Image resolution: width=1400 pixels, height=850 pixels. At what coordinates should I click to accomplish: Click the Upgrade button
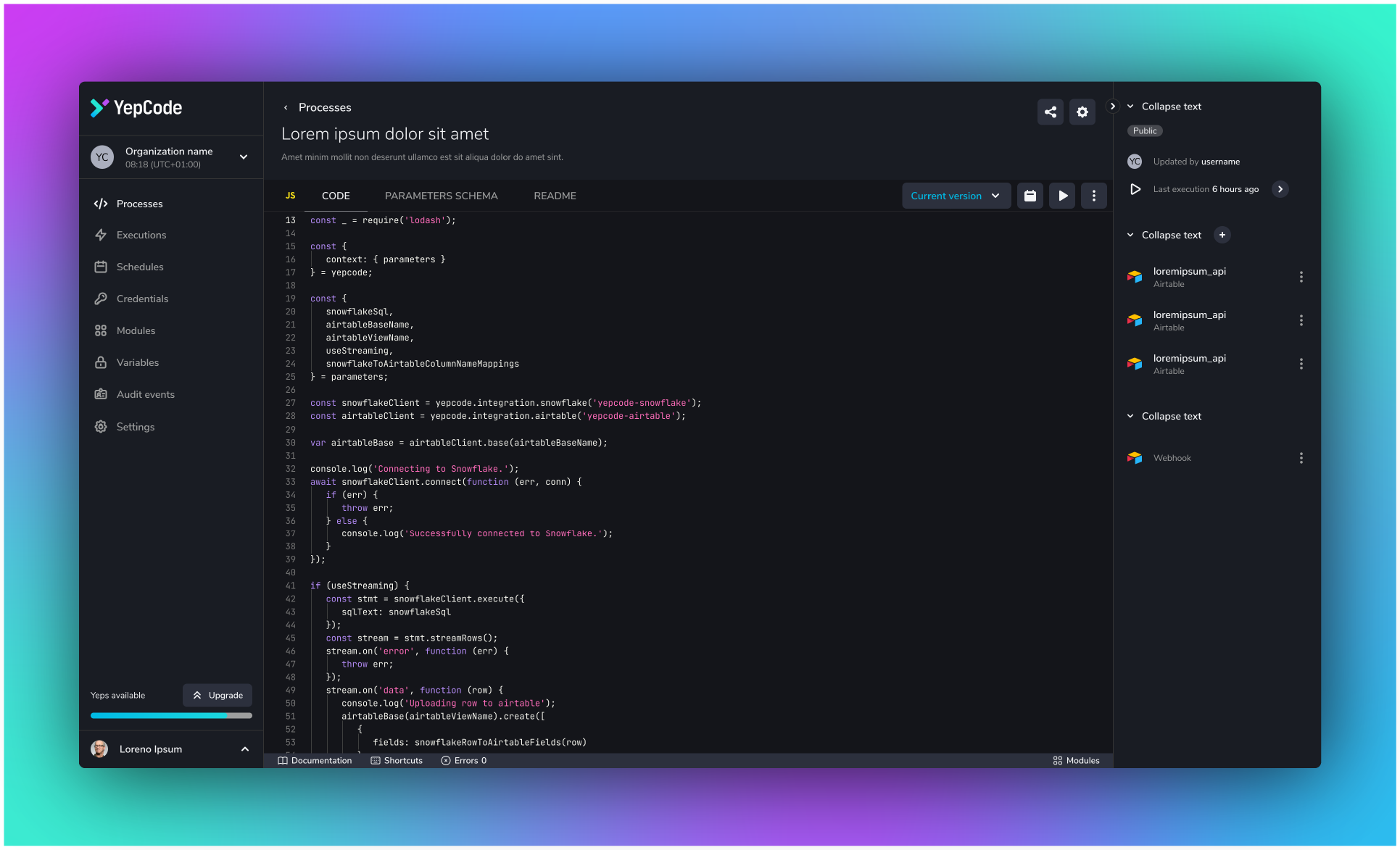(217, 695)
